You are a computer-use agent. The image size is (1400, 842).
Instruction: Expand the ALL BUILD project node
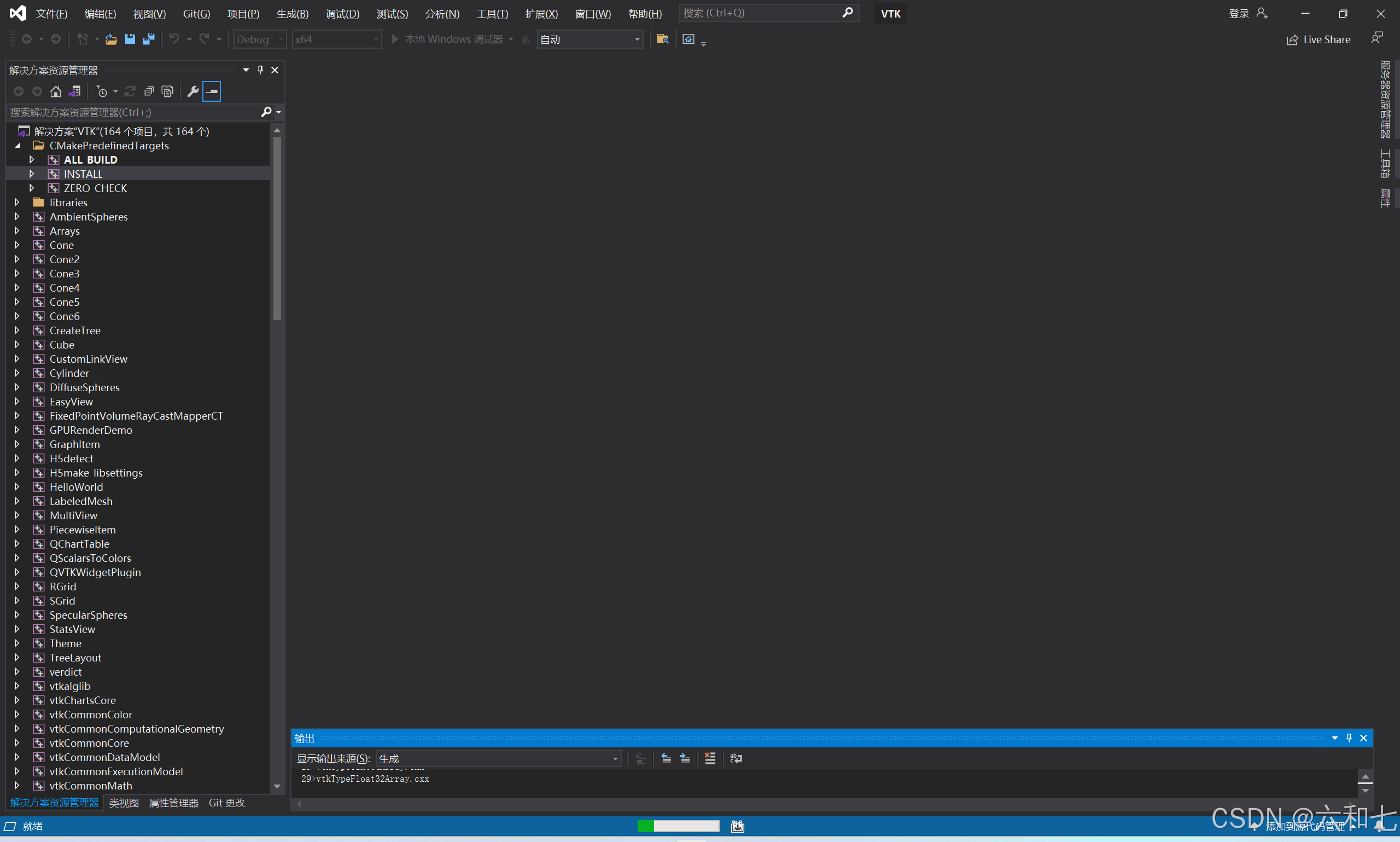(x=32, y=159)
